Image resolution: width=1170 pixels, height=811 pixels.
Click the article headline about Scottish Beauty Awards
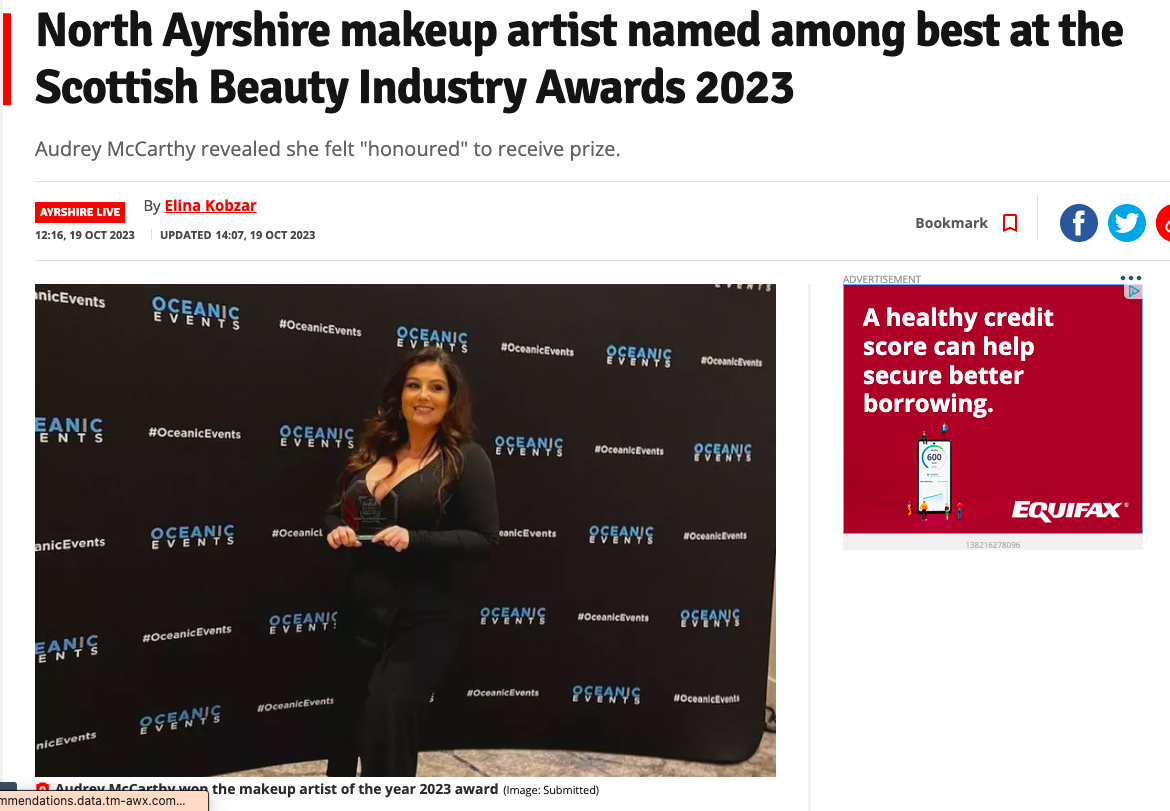click(579, 58)
